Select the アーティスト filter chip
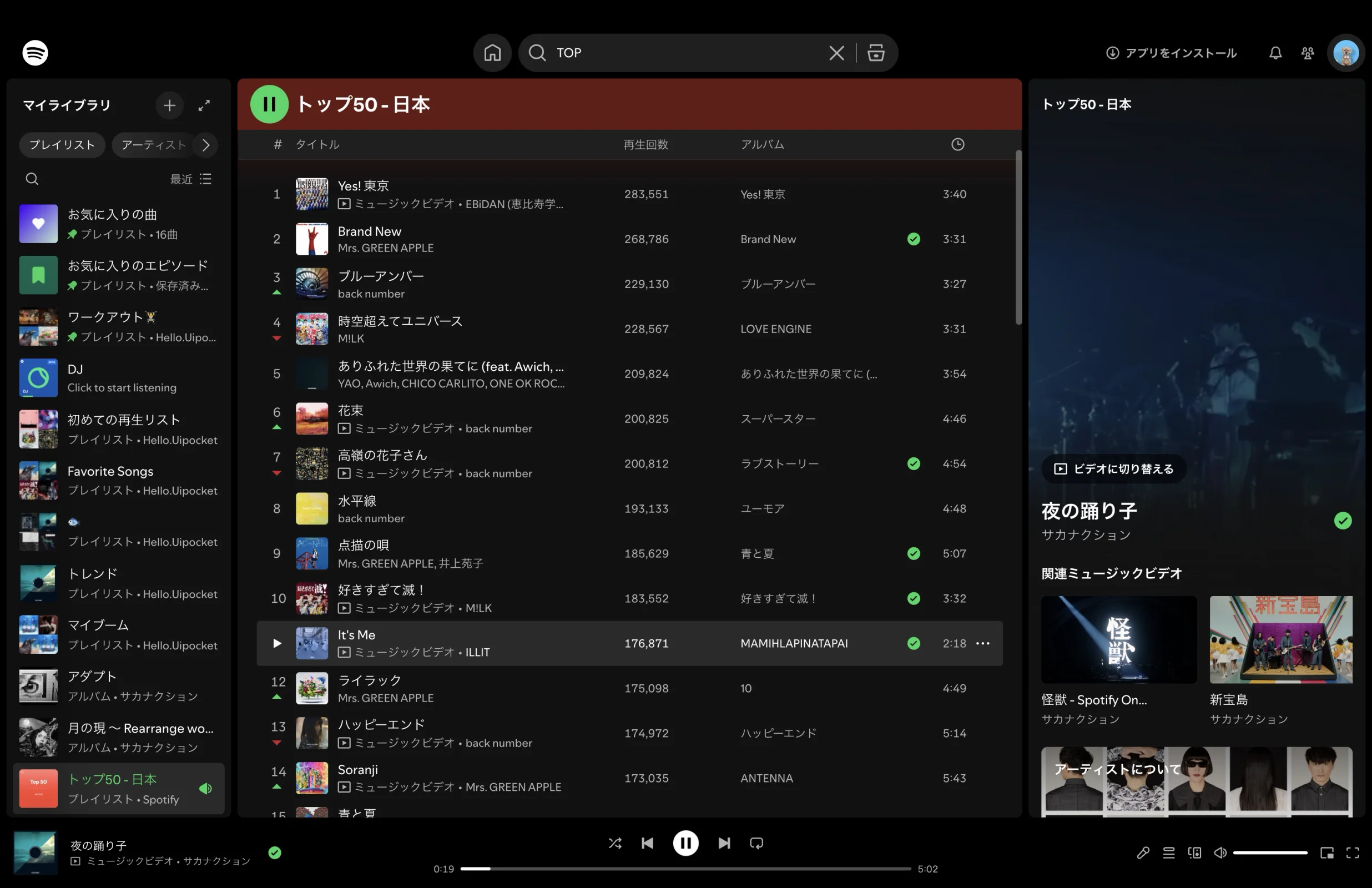 pos(153,145)
